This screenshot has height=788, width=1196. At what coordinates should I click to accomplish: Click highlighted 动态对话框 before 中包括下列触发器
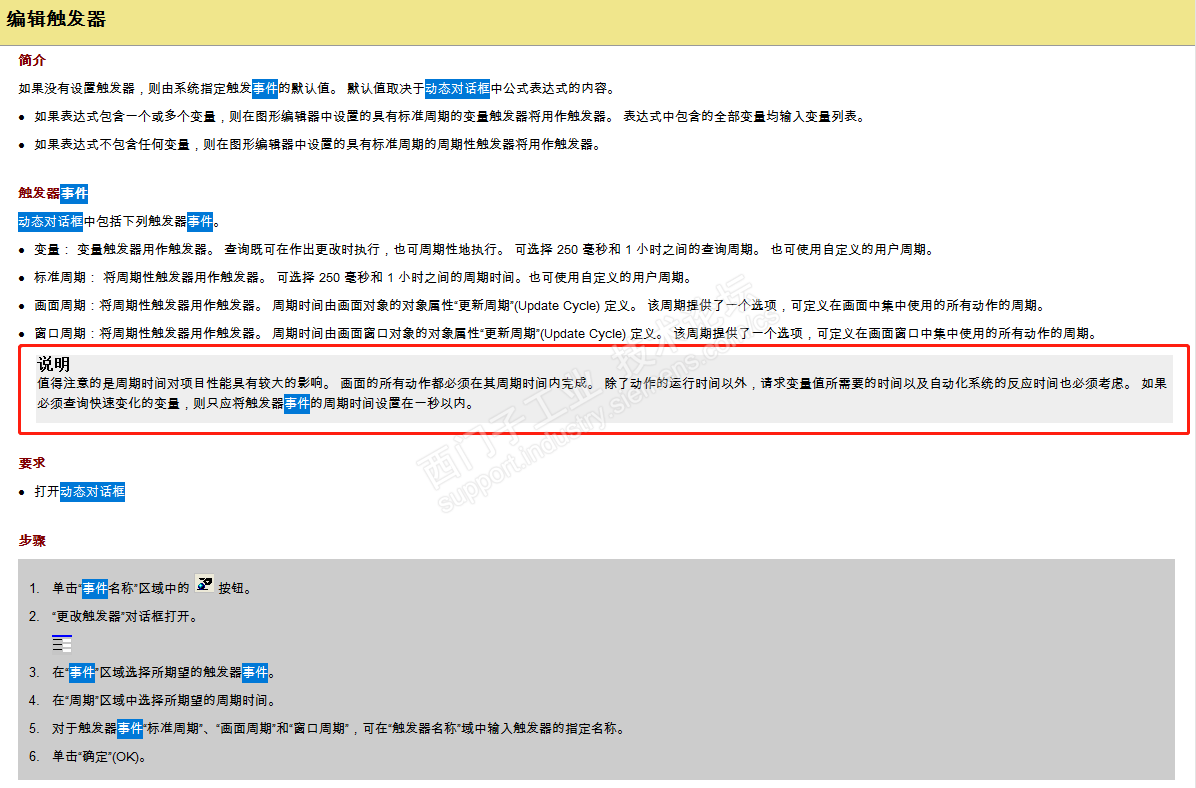(50, 222)
